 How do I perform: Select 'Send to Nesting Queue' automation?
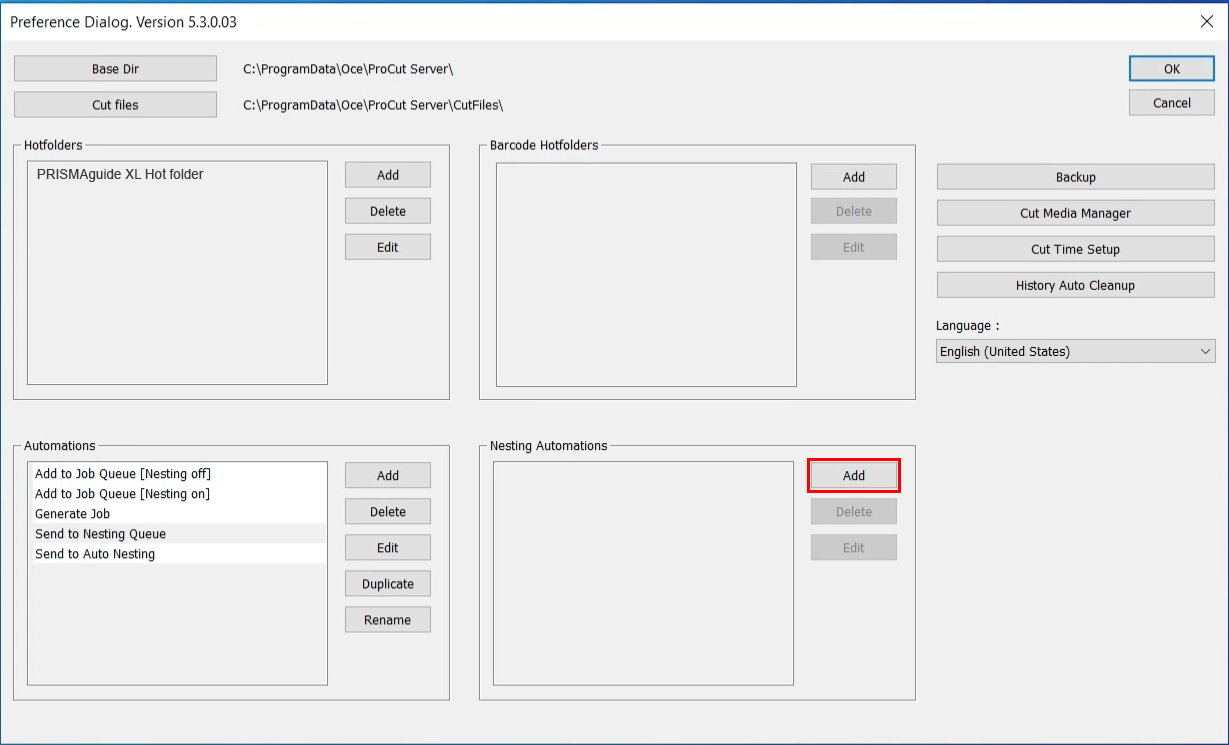click(101, 534)
